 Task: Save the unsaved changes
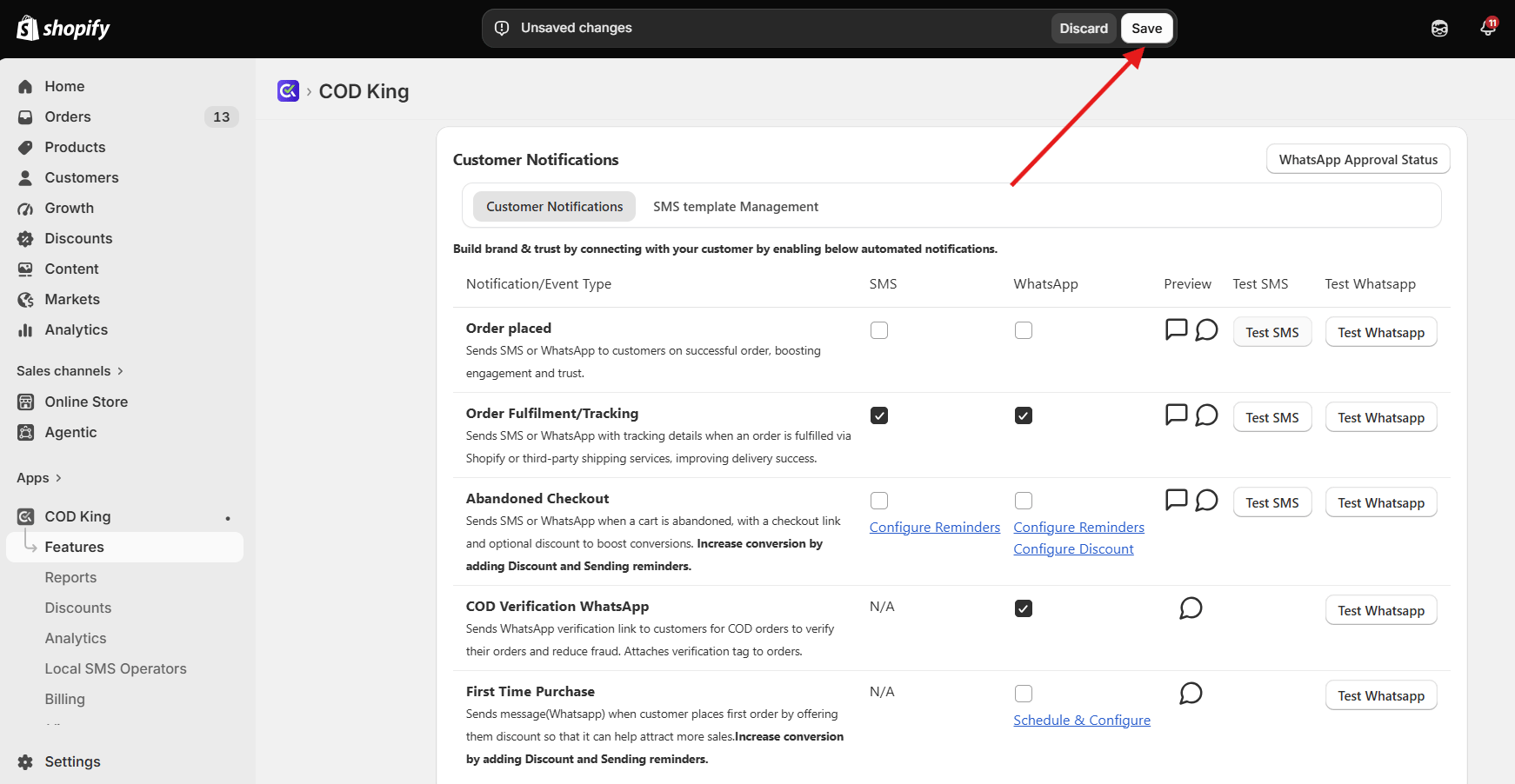pos(1147,29)
